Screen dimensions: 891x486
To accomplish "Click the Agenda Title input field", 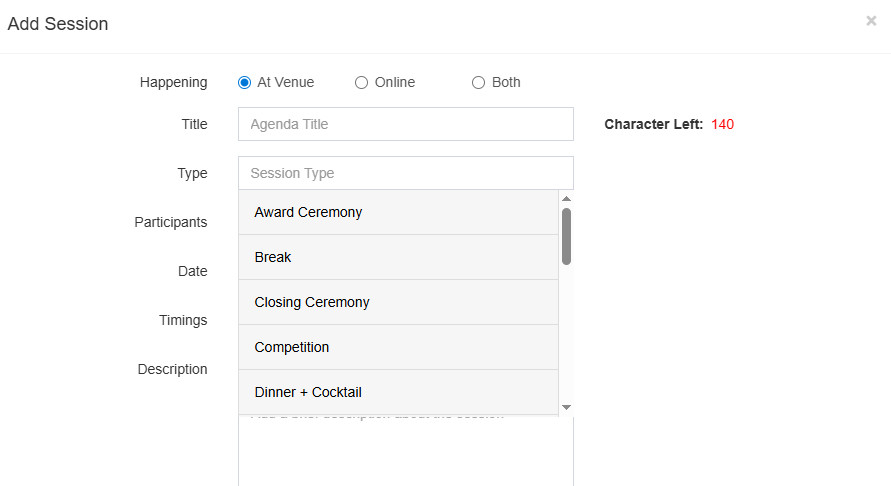I will [405, 124].
